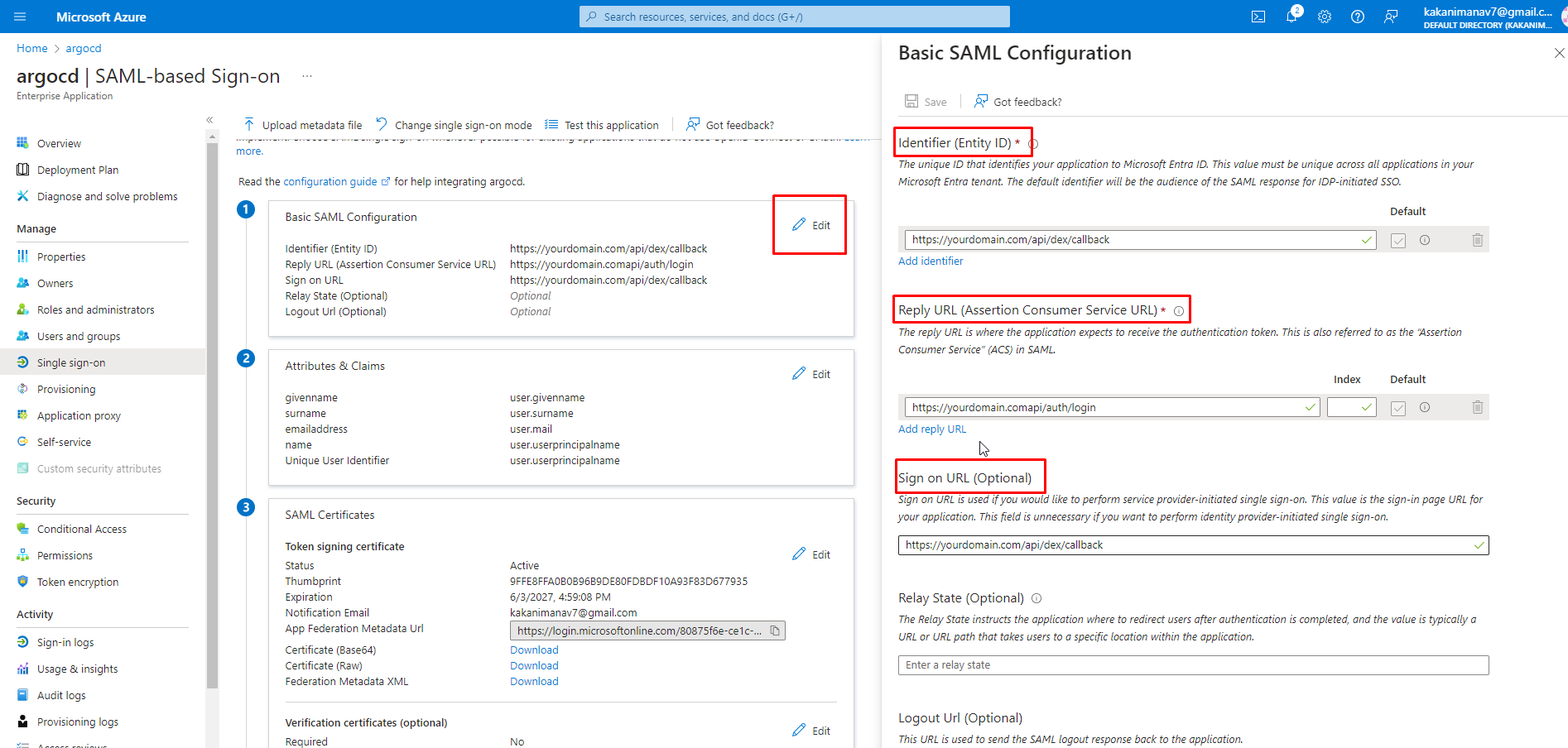
Task: Open the Azure portal hamburger menu
Action: 20,17
